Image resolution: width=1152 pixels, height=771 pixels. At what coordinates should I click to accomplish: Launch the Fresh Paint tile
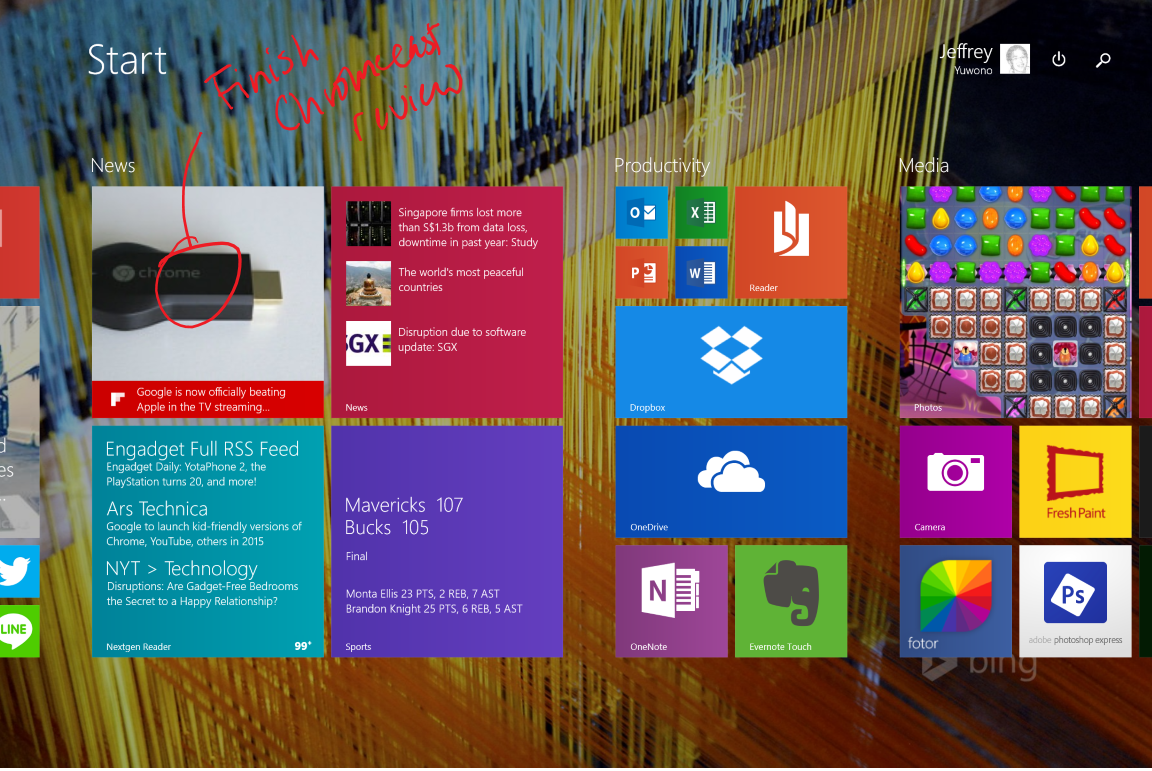tap(1075, 481)
